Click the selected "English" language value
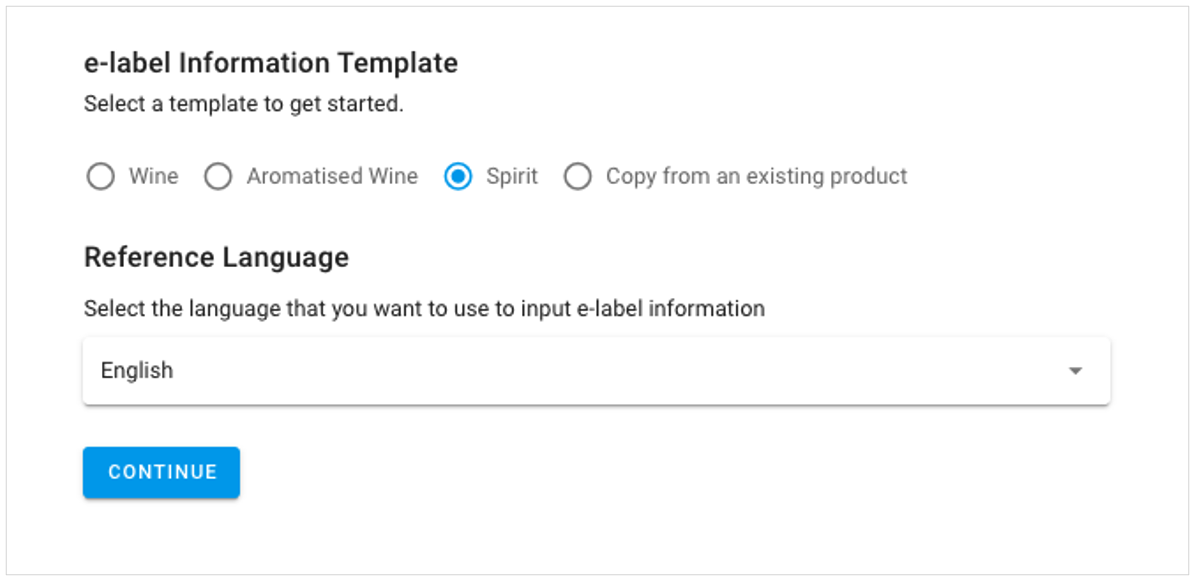Screen dimensions: 1196x581 (137, 371)
